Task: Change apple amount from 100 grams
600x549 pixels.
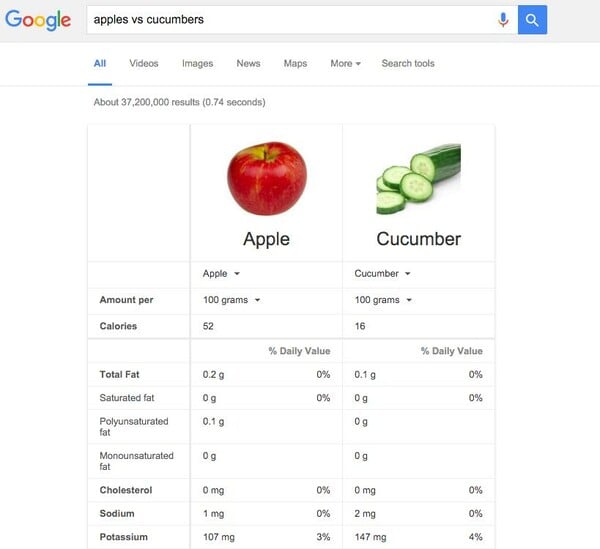Action: coord(232,300)
